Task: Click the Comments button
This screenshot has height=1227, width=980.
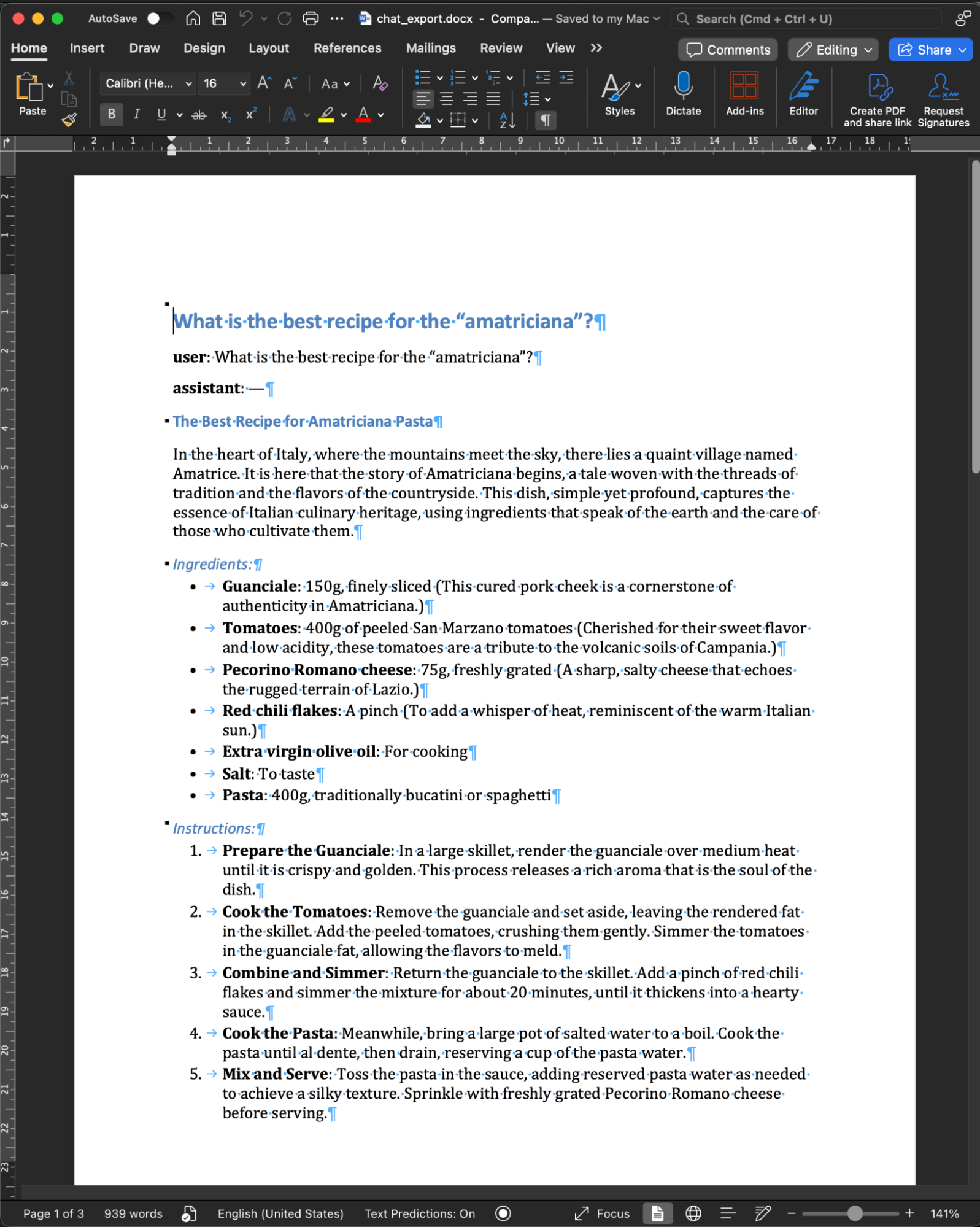Action: [x=727, y=50]
